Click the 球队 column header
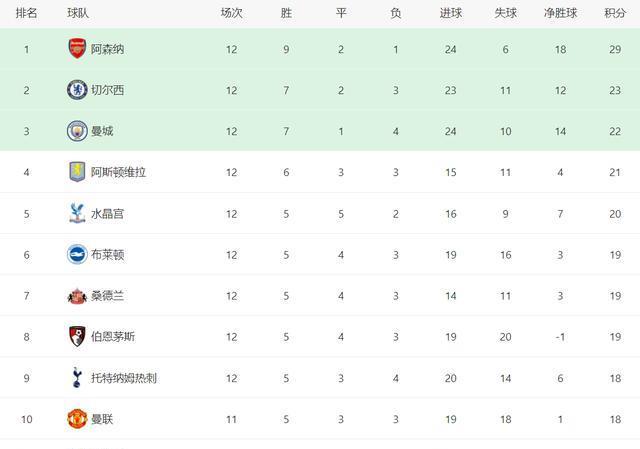640x449 pixels. click(x=78, y=13)
